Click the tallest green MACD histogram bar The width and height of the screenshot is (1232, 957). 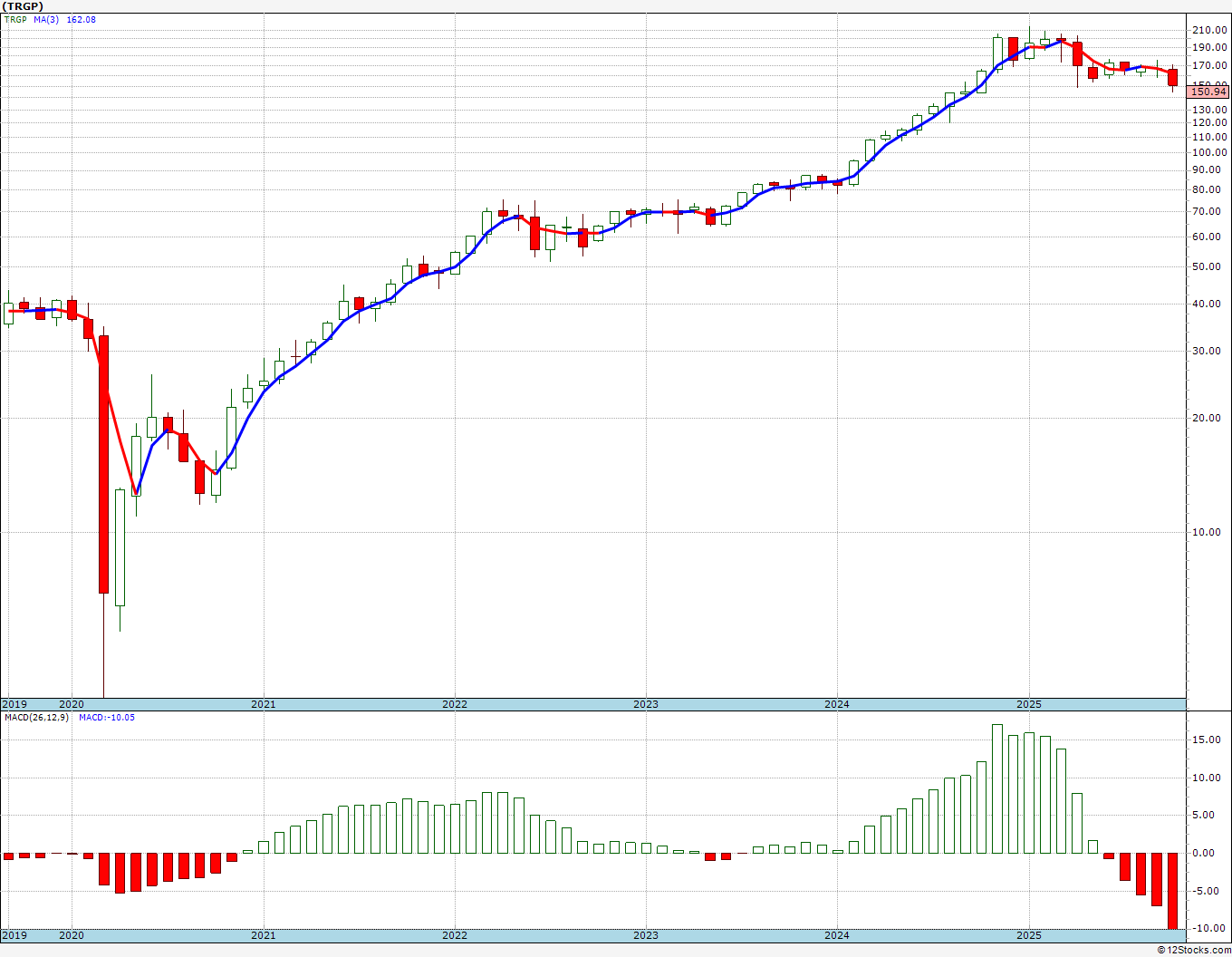[997, 788]
